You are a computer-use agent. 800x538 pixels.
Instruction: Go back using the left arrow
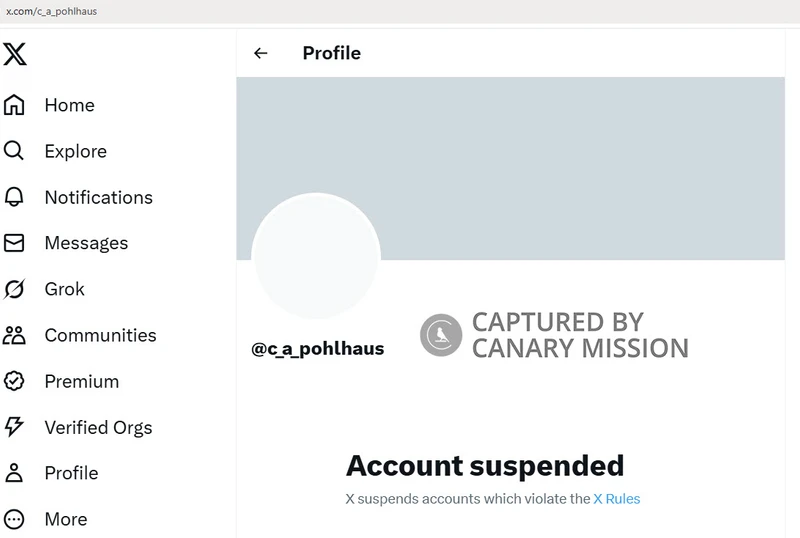[x=261, y=53]
